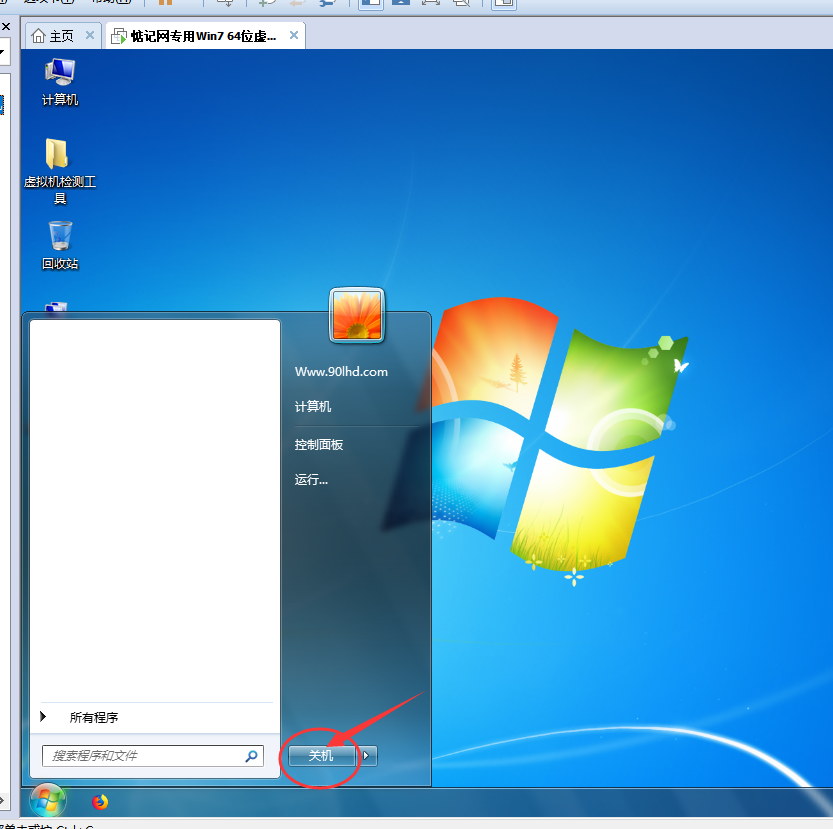Click the 搜索程序和文件 search field
This screenshot has height=829, width=833.
click(153, 756)
